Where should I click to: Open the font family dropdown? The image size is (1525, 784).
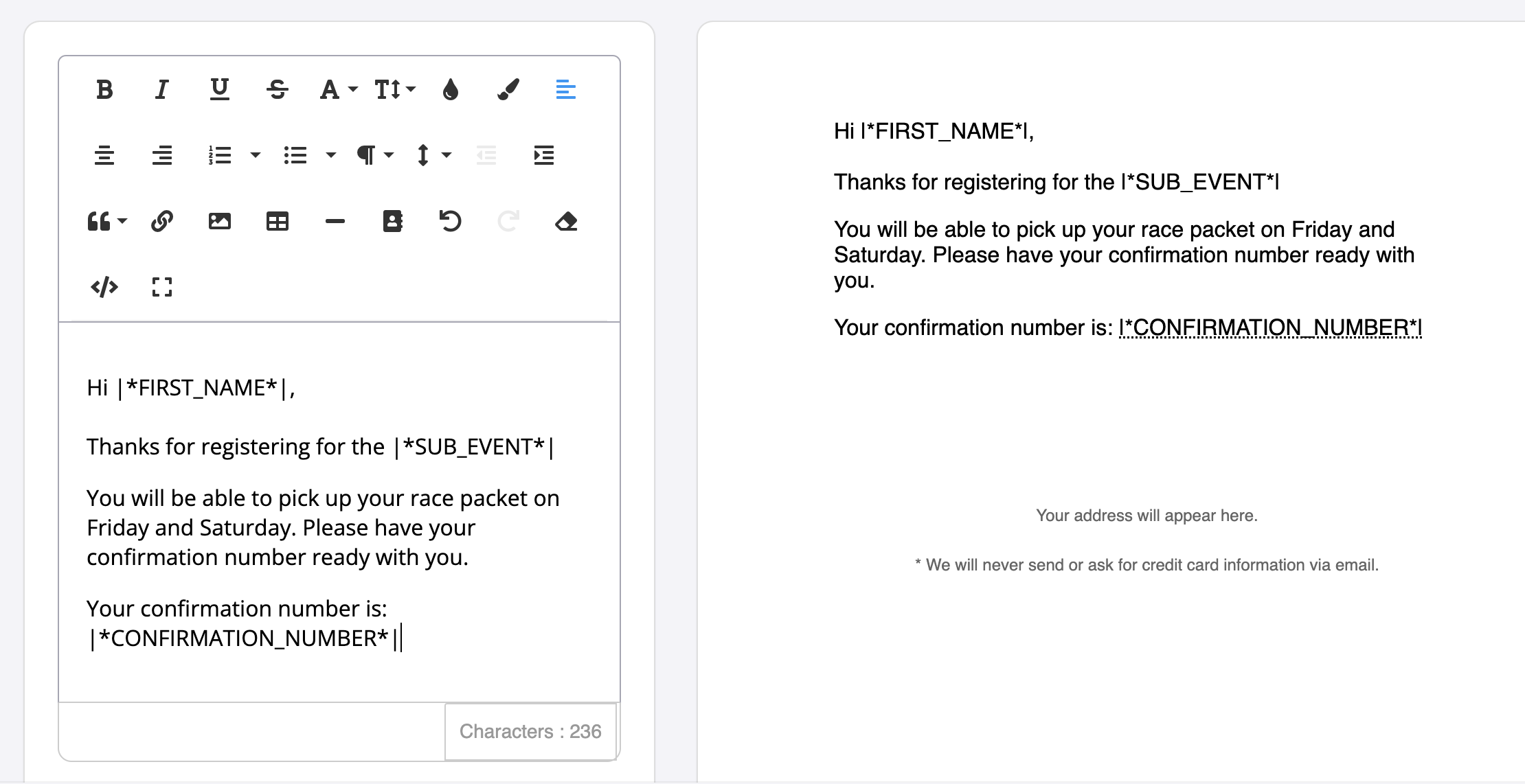[x=338, y=89]
